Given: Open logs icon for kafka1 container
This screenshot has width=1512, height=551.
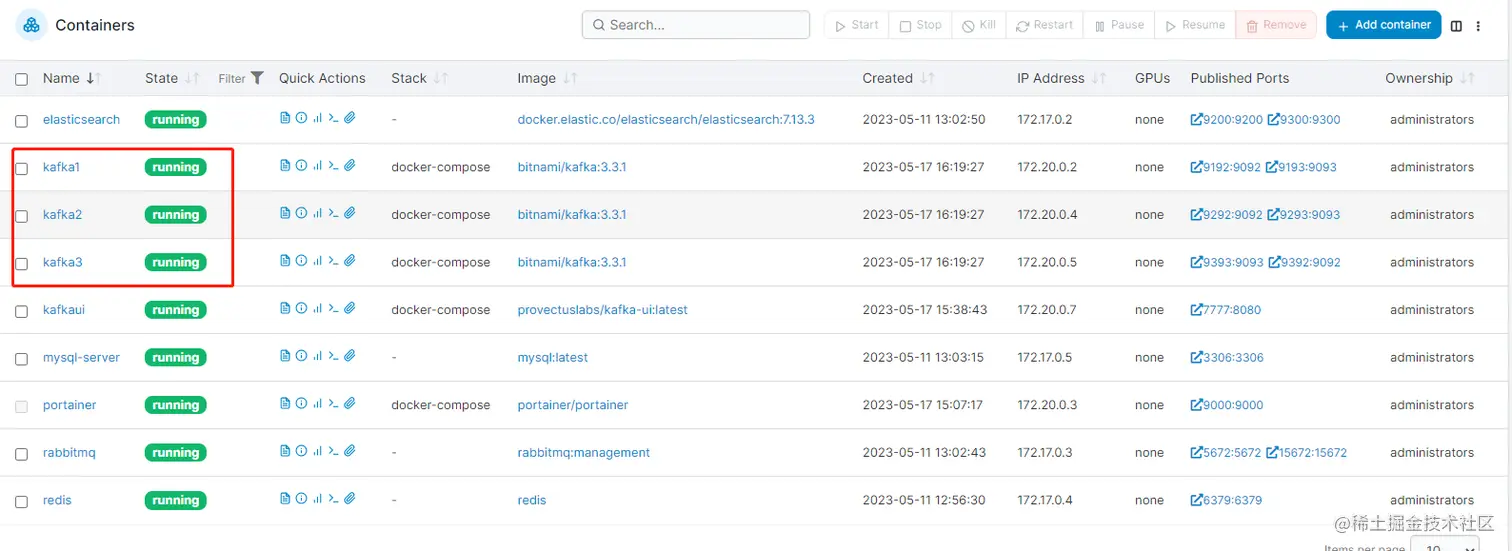Looking at the screenshot, I should coord(285,166).
